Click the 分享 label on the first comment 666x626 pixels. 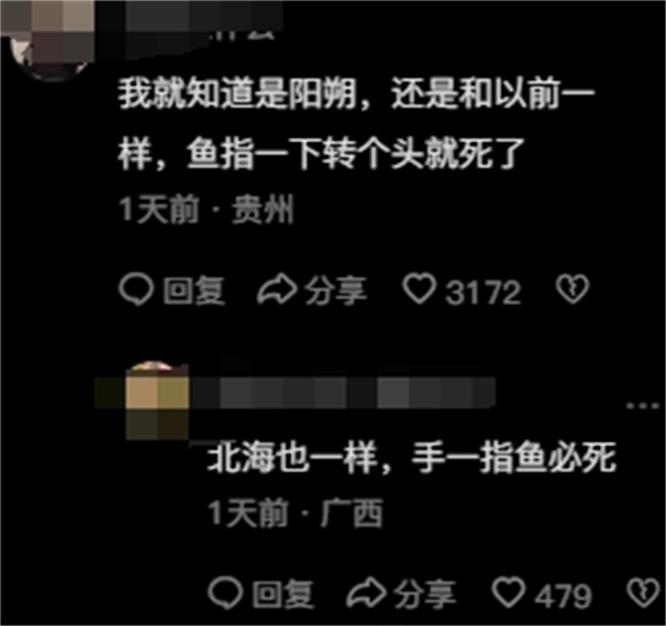point(336,291)
